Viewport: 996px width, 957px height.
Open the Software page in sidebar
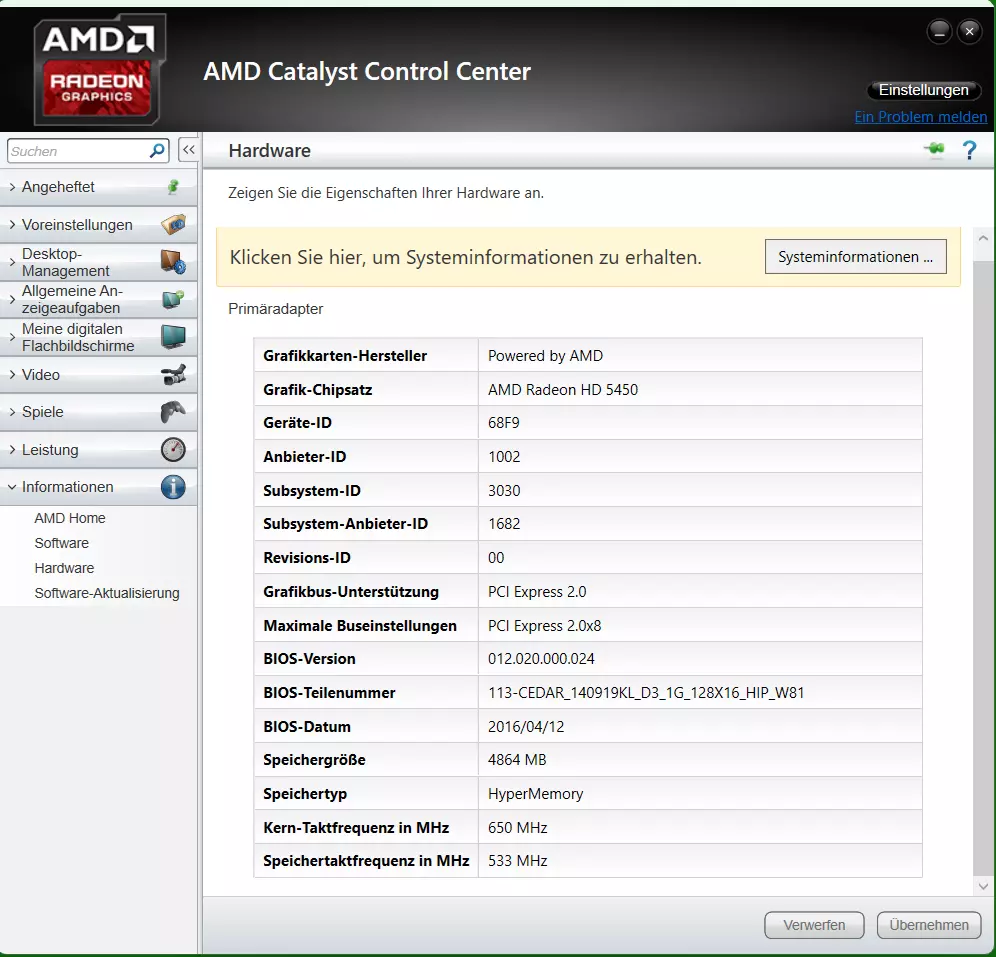[x=62, y=543]
